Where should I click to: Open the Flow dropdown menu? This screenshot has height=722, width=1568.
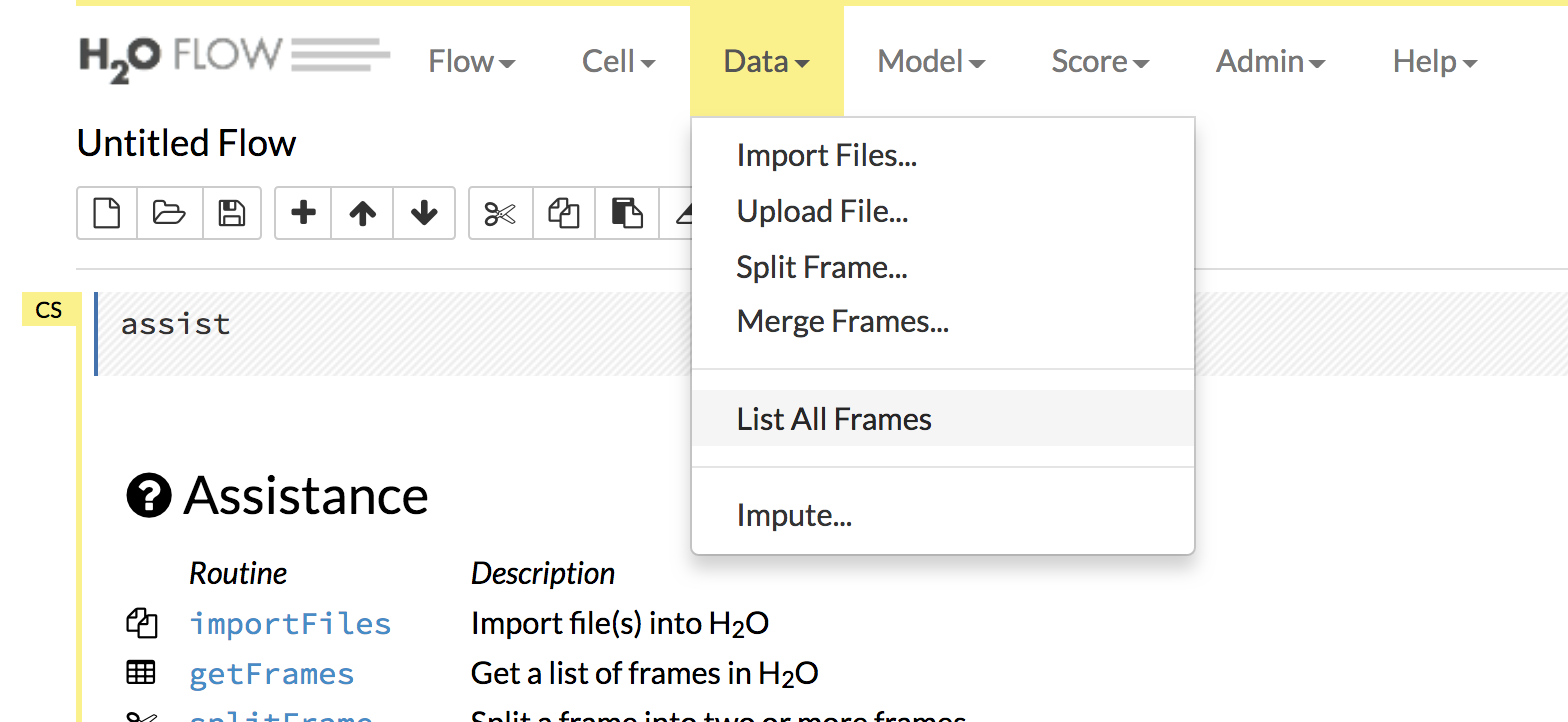pos(472,62)
